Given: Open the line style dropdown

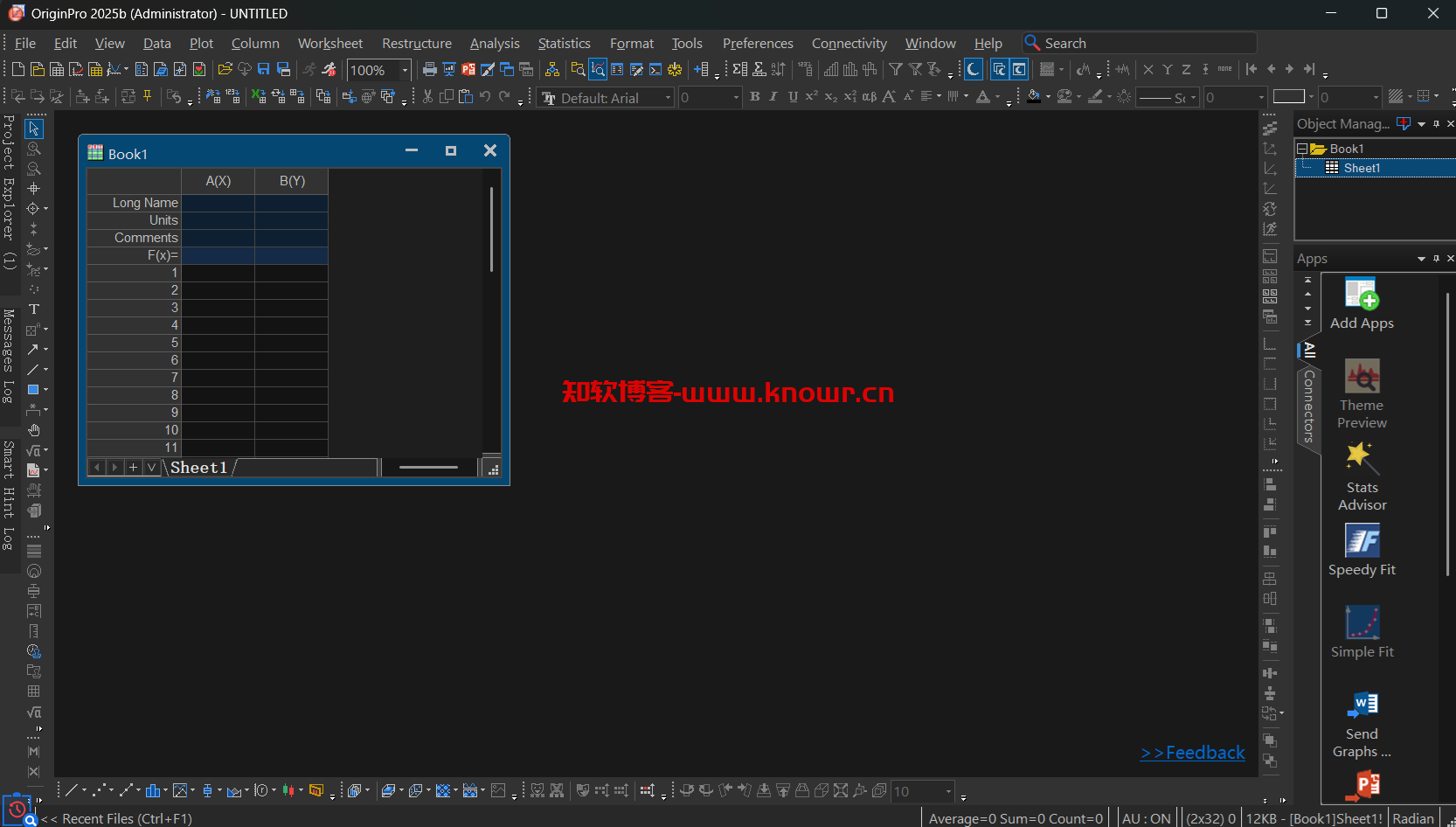Looking at the screenshot, I should (x=1194, y=97).
